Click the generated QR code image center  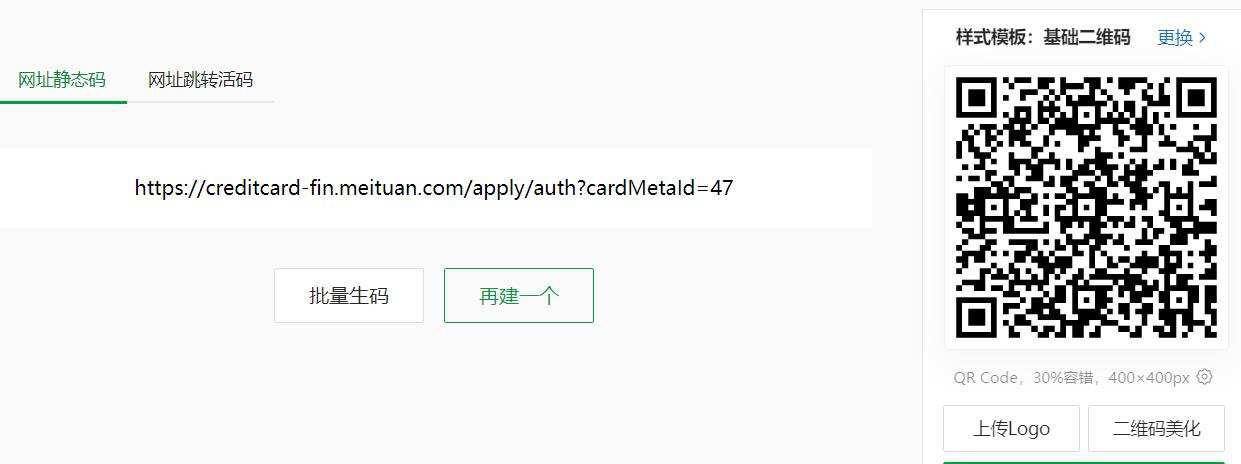[x=1086, y=208]
